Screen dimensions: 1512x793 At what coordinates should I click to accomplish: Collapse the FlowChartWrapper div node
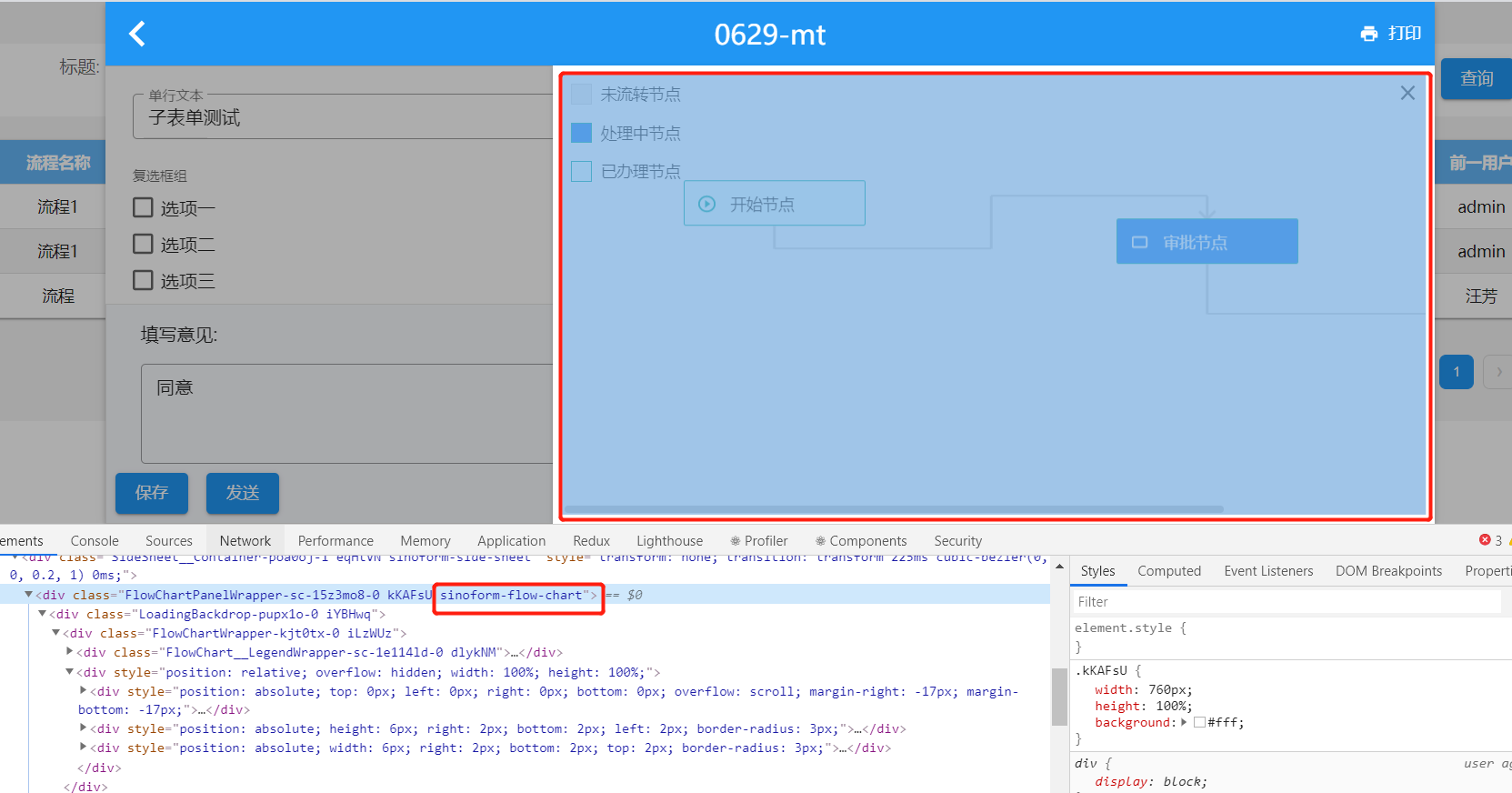[x=55, y=633]
